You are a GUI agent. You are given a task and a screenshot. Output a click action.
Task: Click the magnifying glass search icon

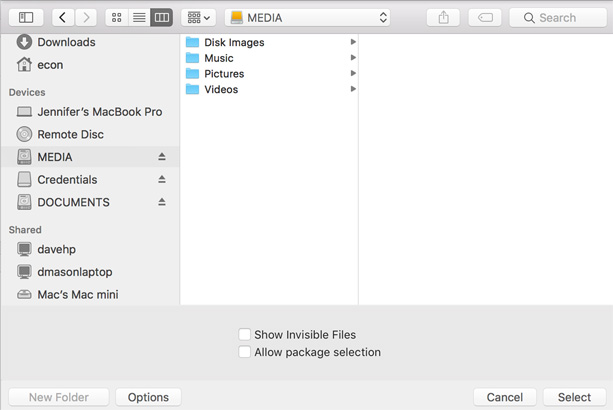529,18
